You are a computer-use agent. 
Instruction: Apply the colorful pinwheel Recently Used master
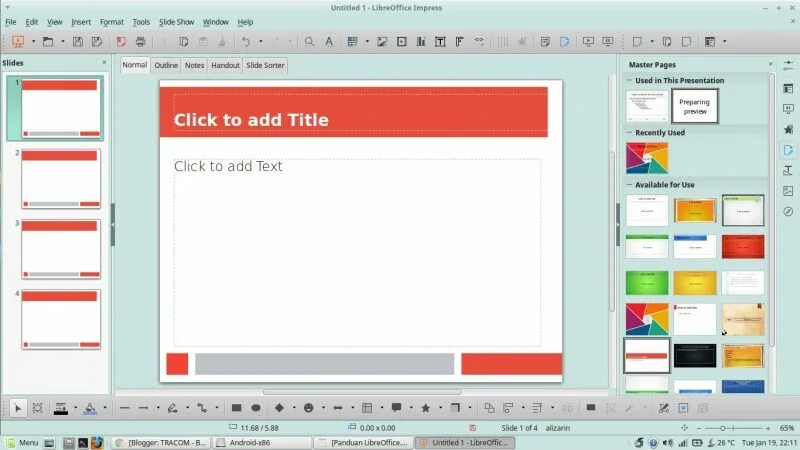[x=647, y=158]
